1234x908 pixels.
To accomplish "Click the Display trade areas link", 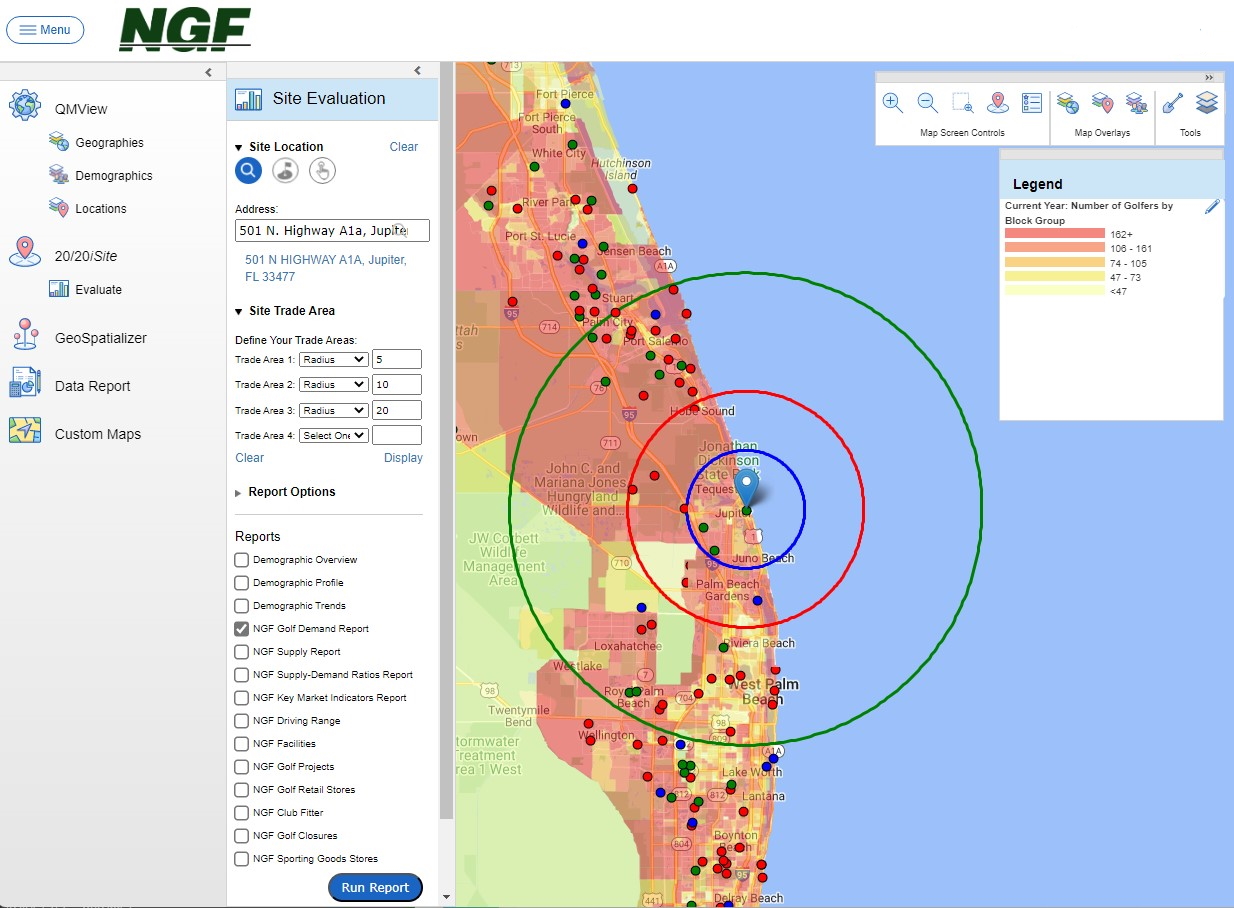I will click(x=403, y=458).
